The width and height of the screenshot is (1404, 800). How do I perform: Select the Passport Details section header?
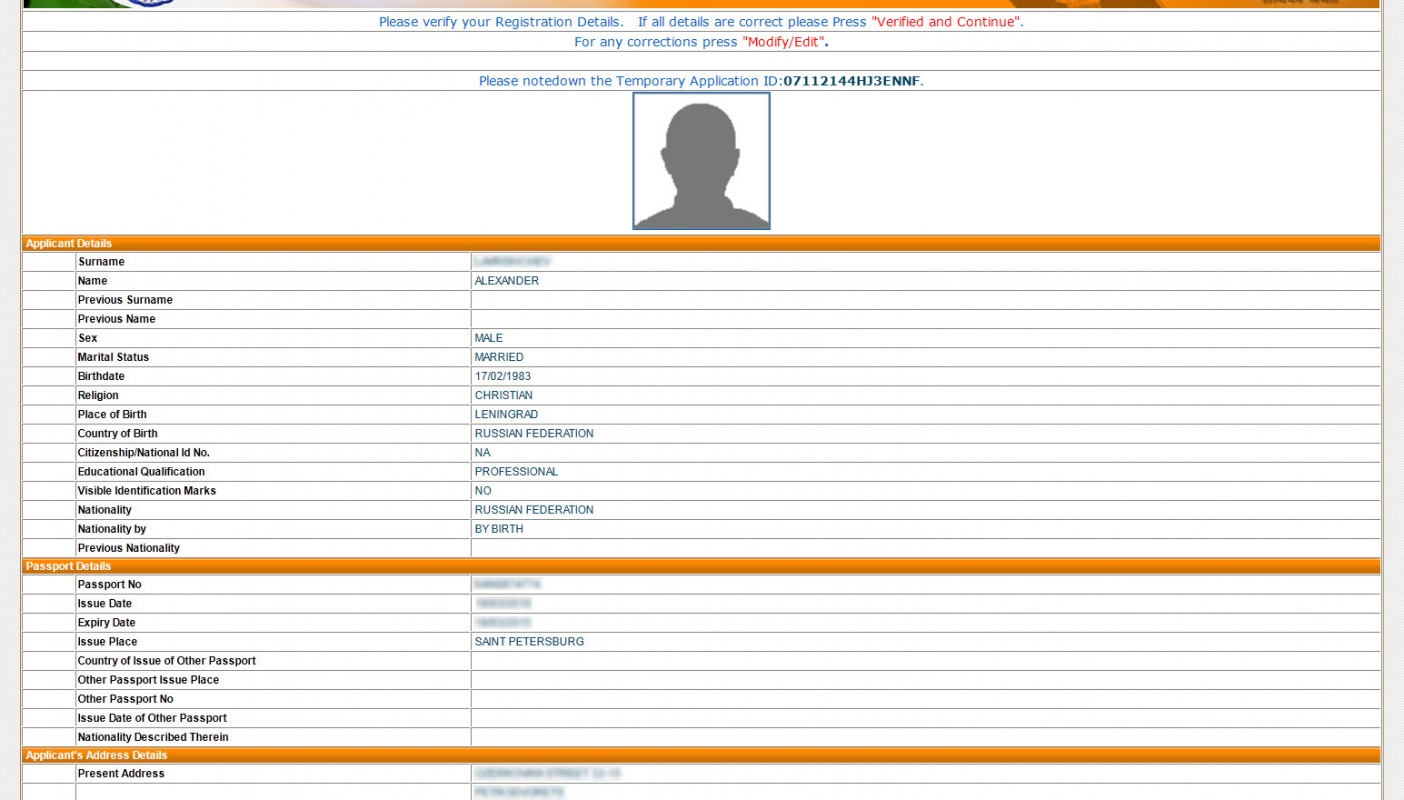[x=68, y=566]
